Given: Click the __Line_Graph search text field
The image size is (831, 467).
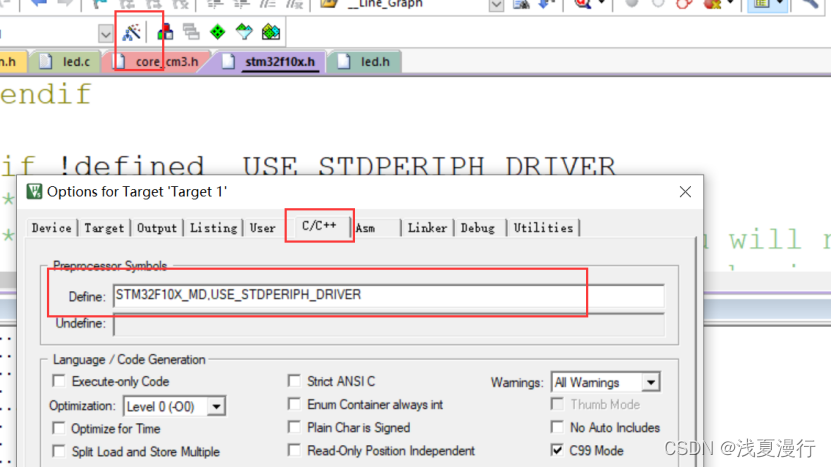Looking at the screenshot, I should [417, 4].
